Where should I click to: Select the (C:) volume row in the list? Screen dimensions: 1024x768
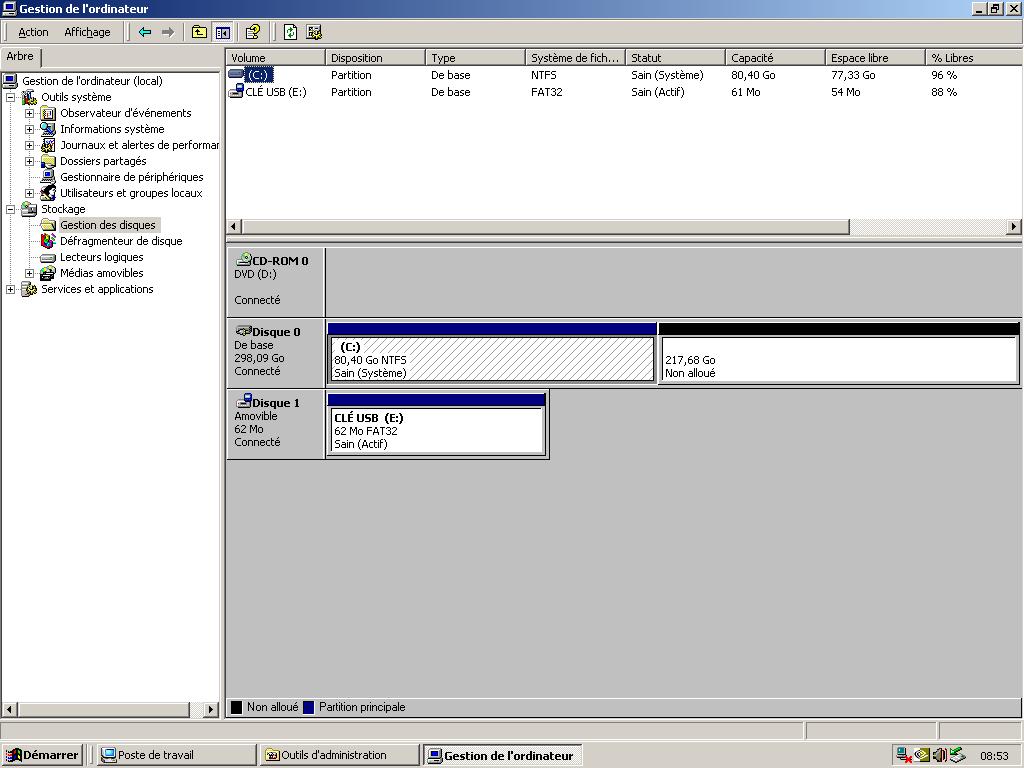(x=623, y=75)
